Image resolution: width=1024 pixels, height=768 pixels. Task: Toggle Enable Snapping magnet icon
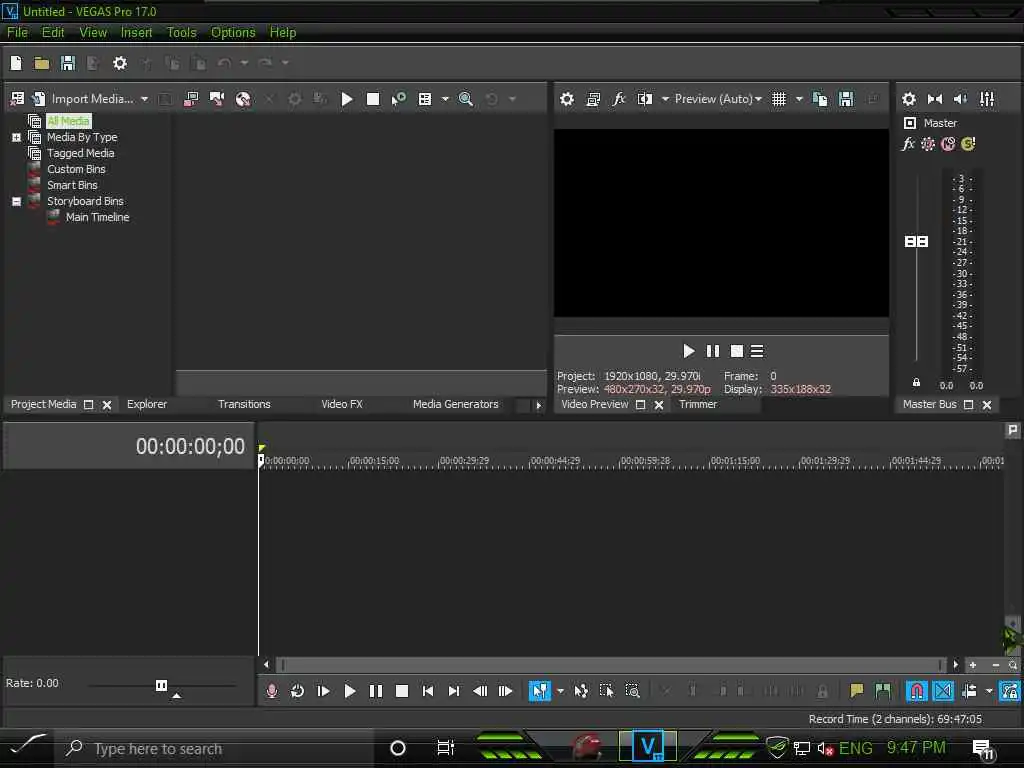916,691
